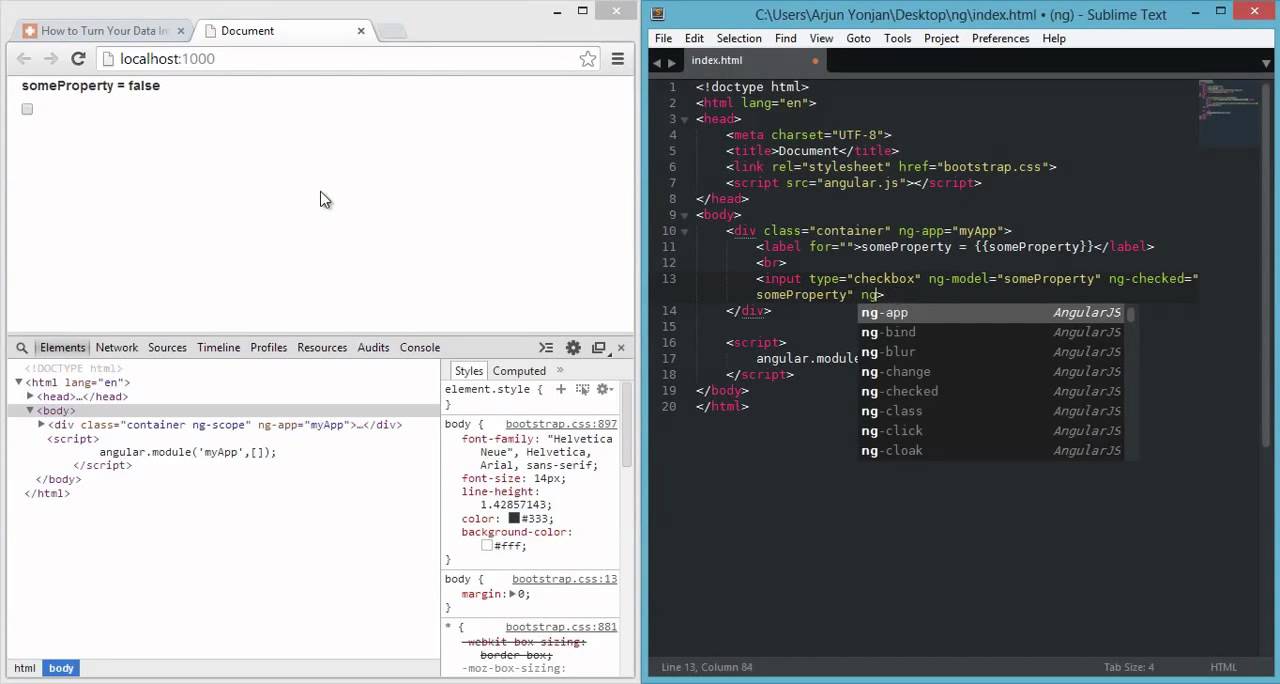The height and width of the screenshot is (684, 1280).
Task: Tick the someProperty checkbox on the page
Action: point(27,109)
